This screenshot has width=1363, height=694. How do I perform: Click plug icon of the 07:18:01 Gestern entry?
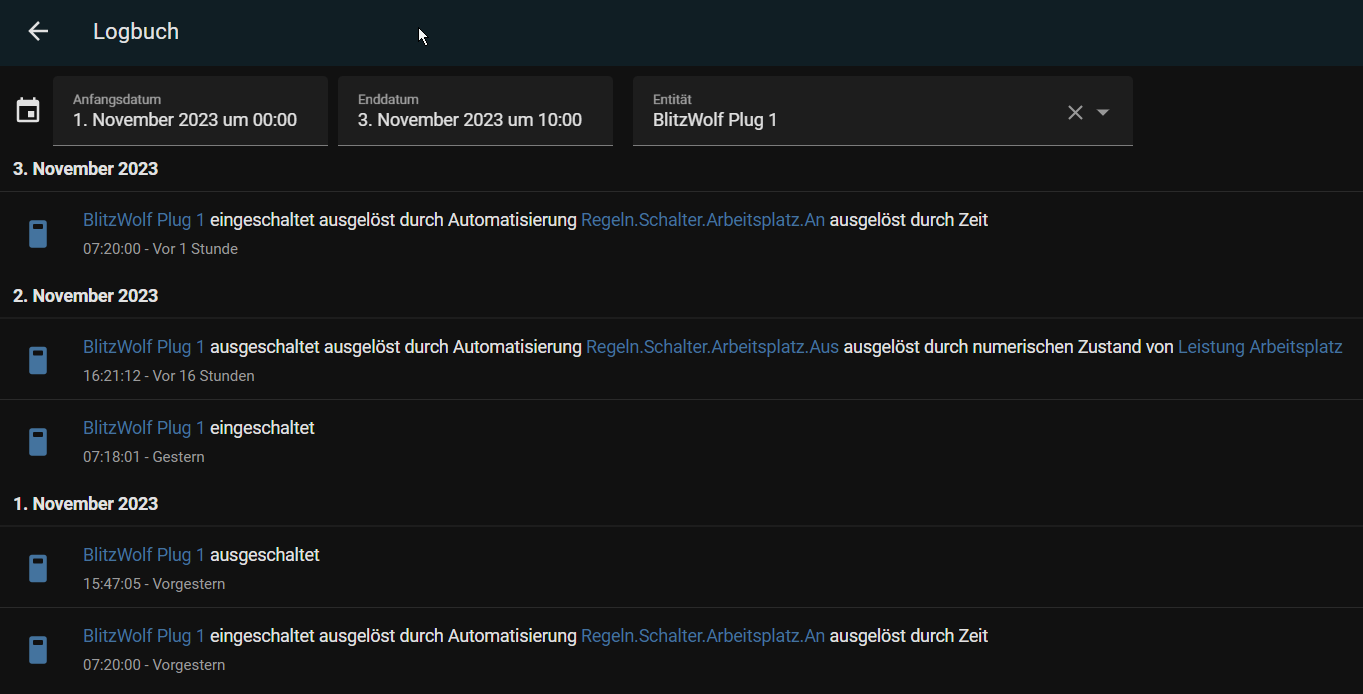38,441
